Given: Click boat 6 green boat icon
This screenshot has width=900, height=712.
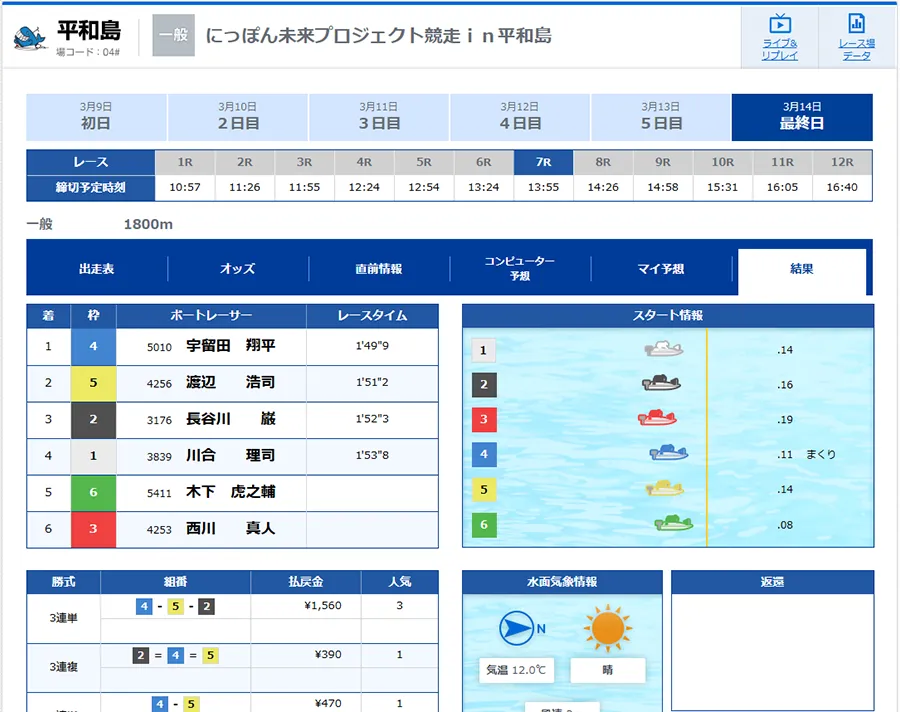Looking at the screenshot, I should (673, 523).
